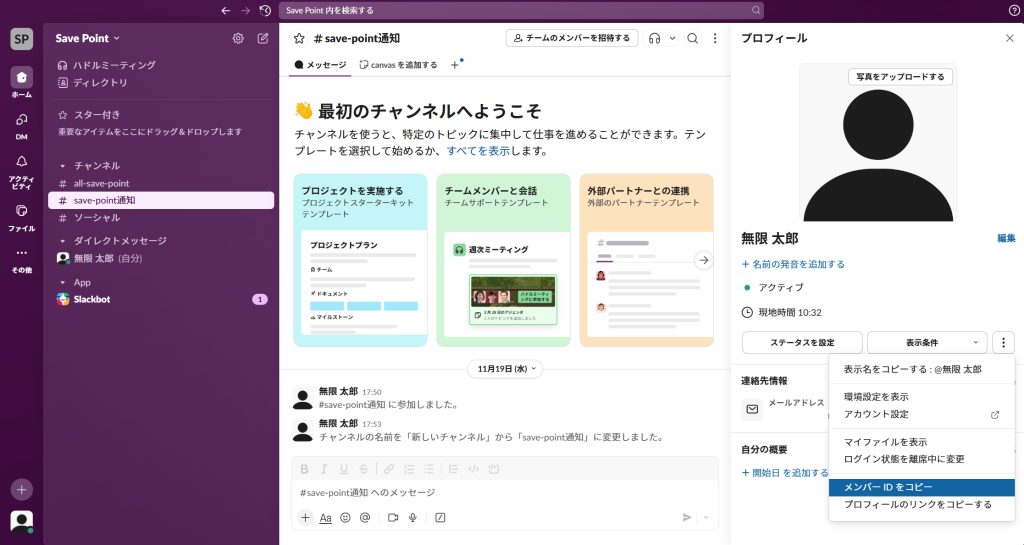Open workspace settings gear icon
This screenshot has height=545, width=1024.
[238, 39]
